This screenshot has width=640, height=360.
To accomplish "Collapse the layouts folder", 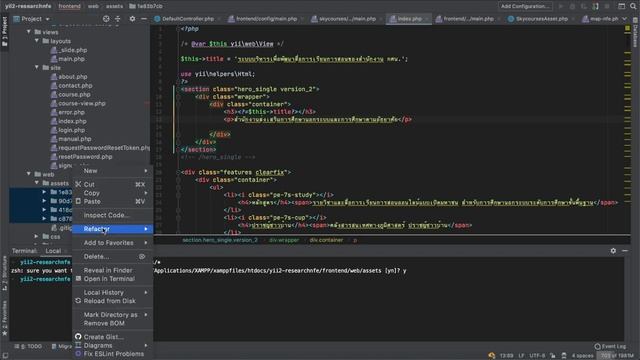I will coord(37,41).
